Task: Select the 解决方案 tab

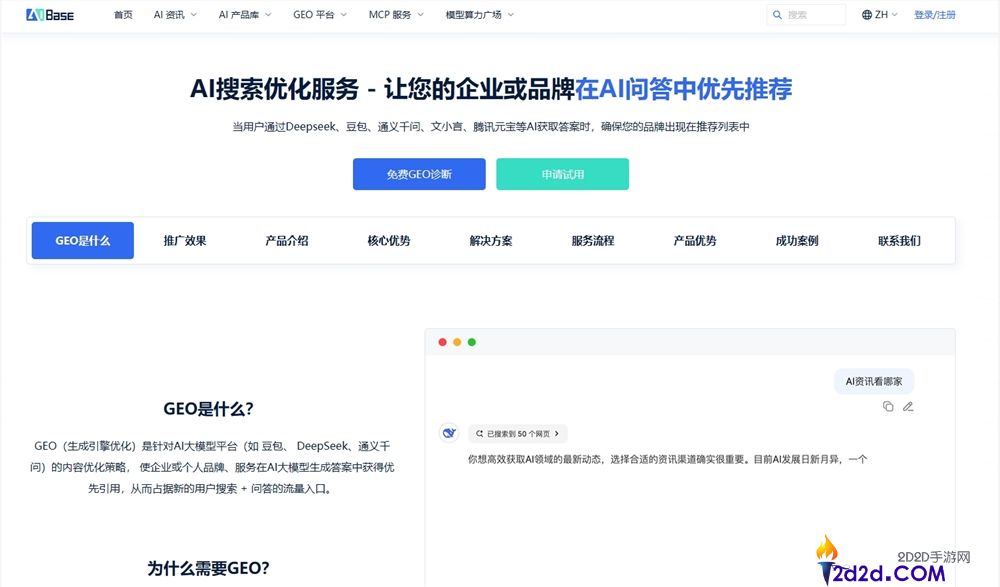Action: (x=491, y=241)
